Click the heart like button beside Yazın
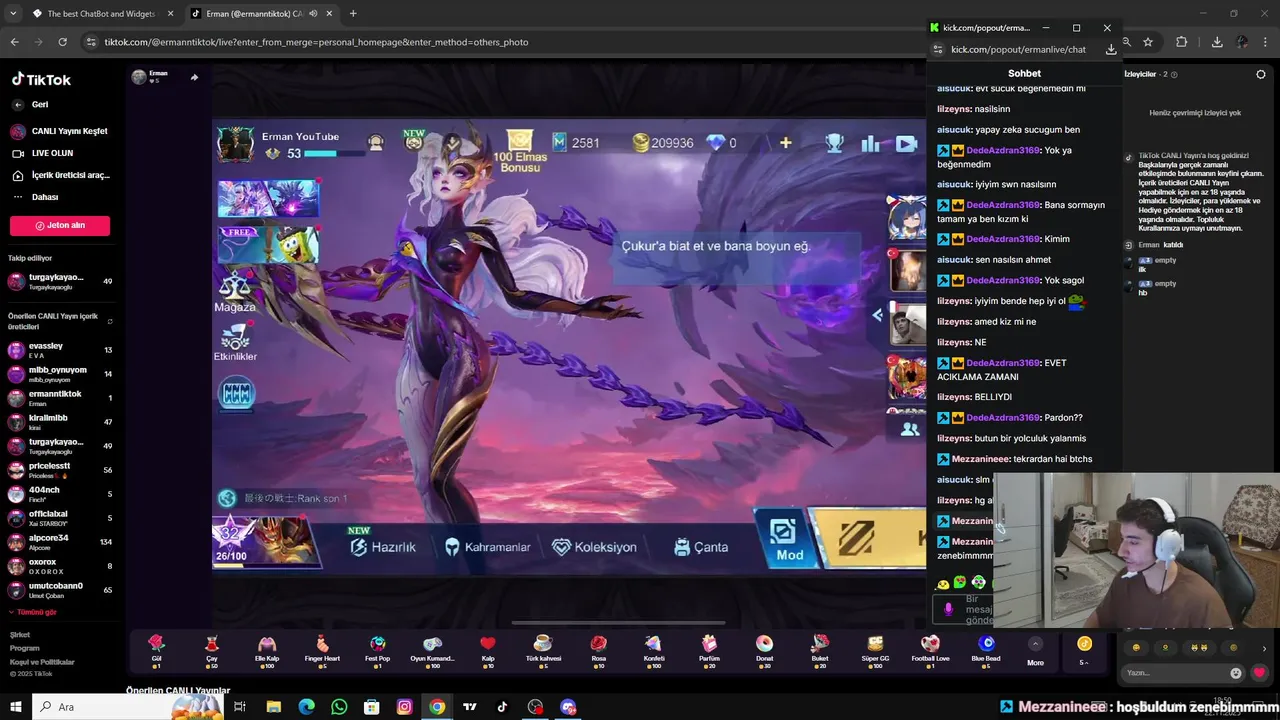The height and width of the screenshot is (720, 1280). tap(1259, 673)
